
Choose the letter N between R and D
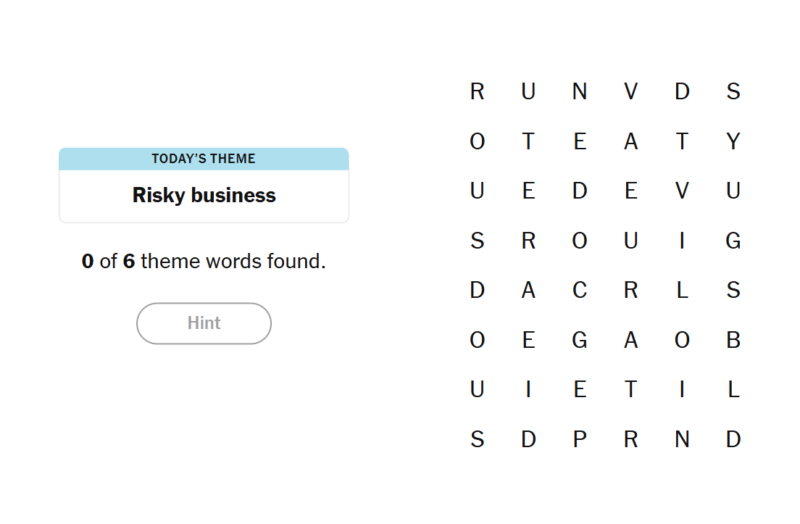tap(682, 439)
